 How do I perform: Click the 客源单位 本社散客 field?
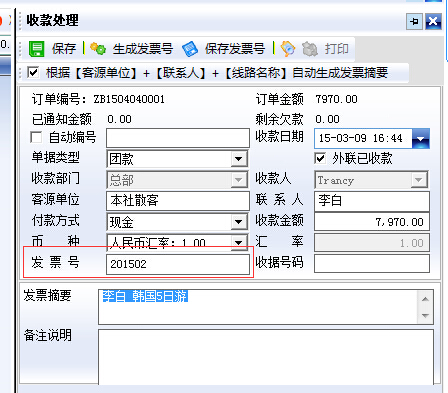178,201
